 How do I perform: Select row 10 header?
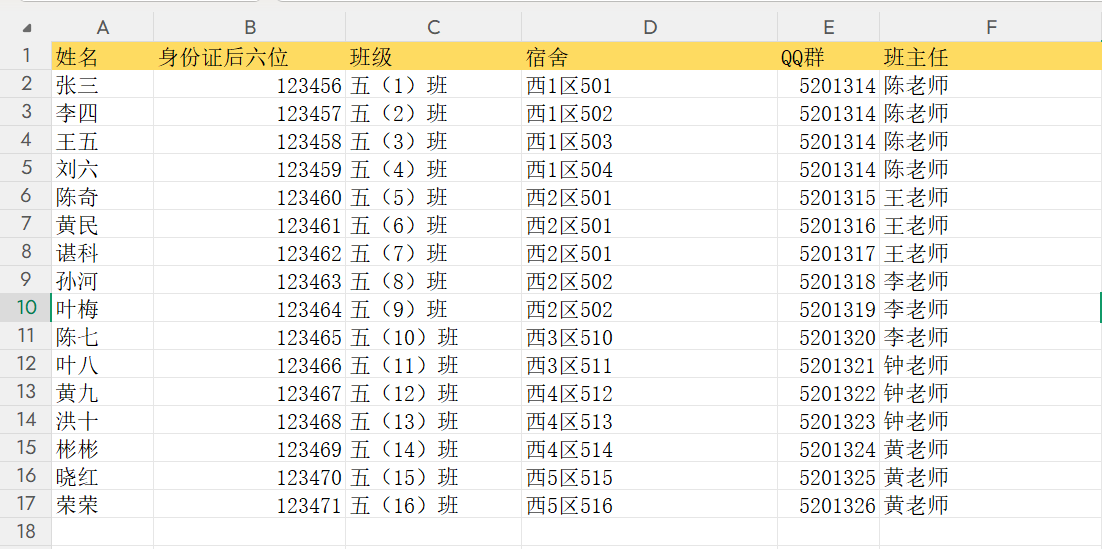26,308
